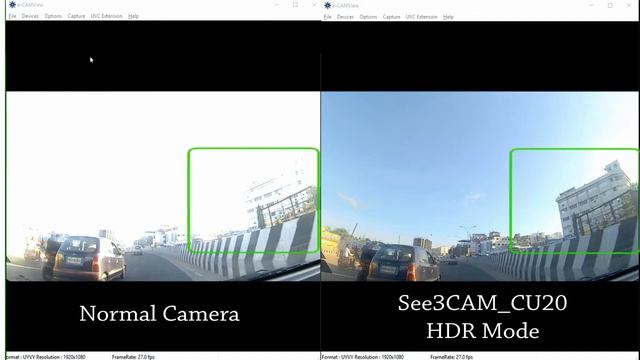Screen dimensions: 640x360
Task: Minimize the left e-CAMView window
Action: 277,5
